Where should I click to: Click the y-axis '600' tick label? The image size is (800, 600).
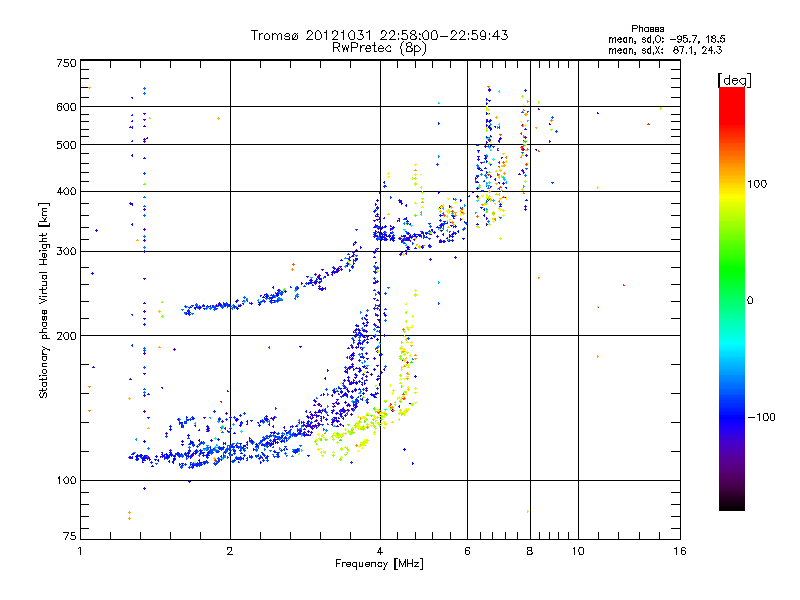point(66,107)
